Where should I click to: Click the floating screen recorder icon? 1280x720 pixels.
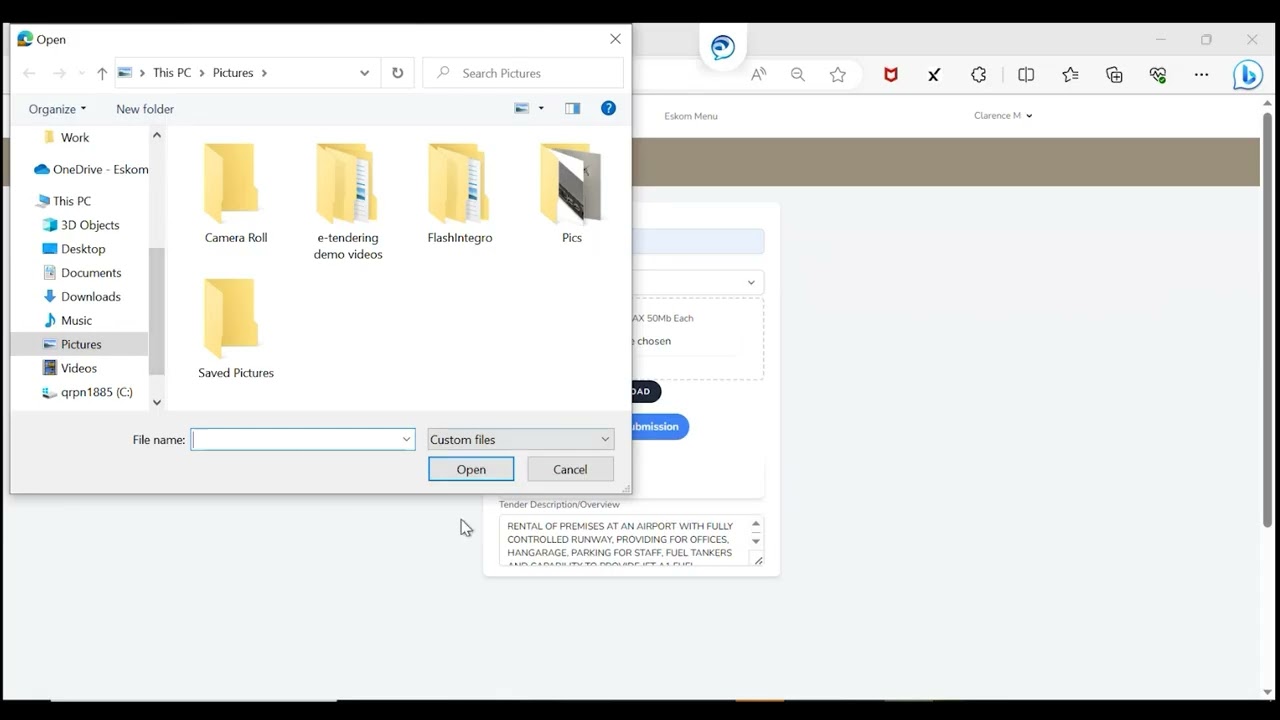click(723, 47)
